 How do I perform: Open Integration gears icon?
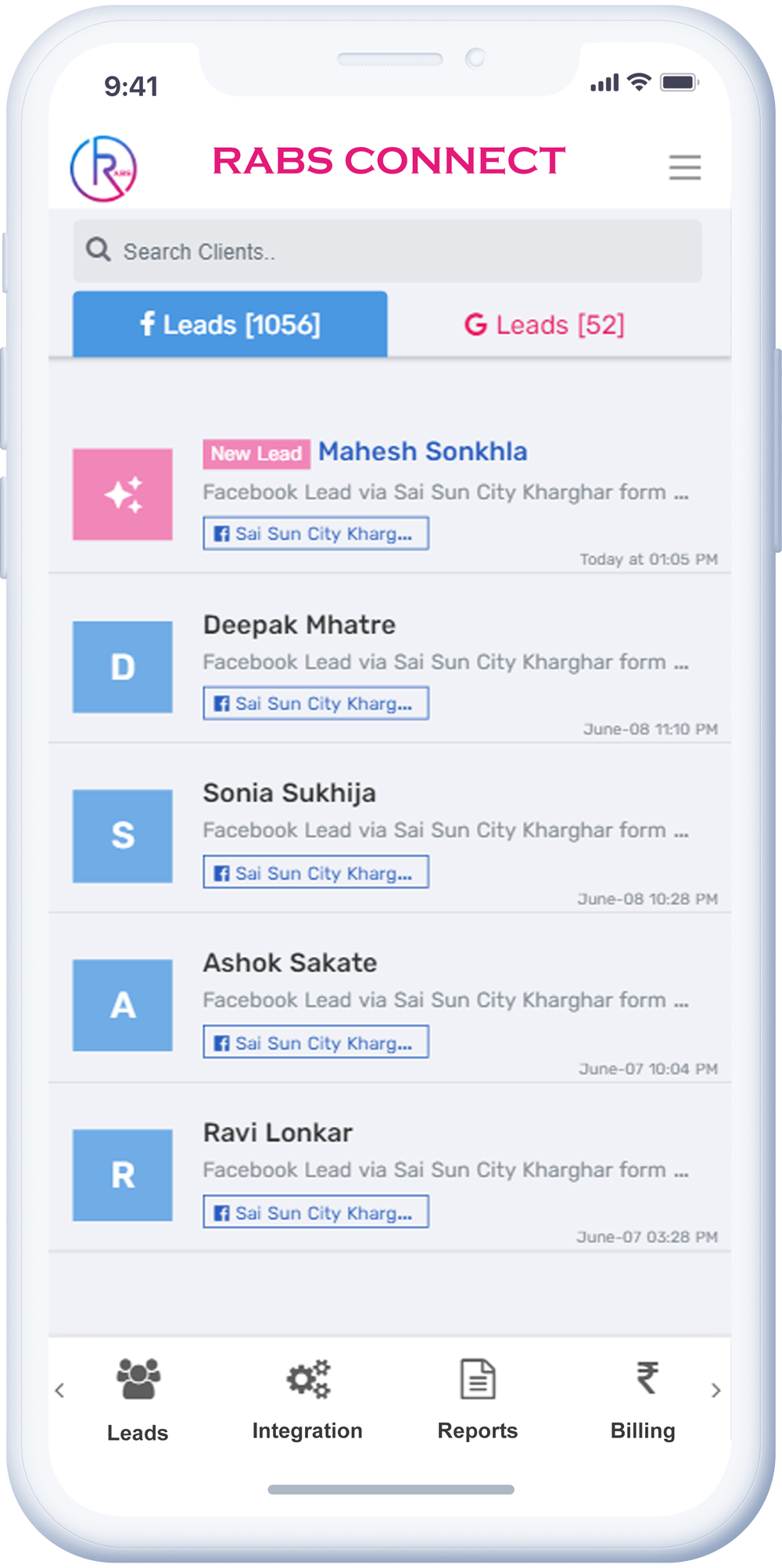(x=308, y=1379)
